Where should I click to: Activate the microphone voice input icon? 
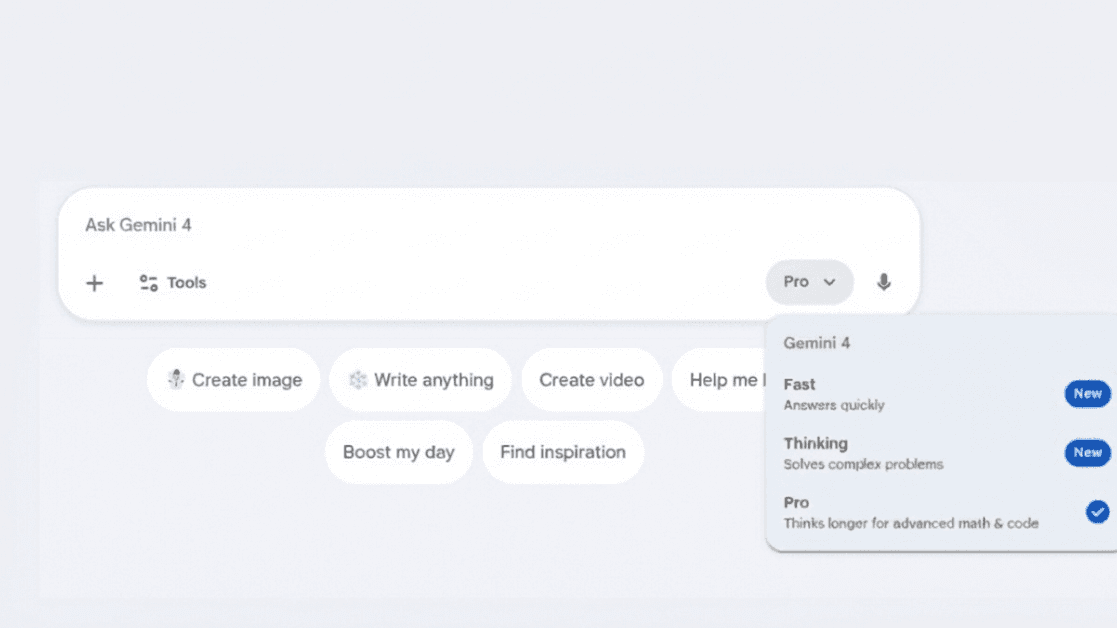click(x=883, y=283)
